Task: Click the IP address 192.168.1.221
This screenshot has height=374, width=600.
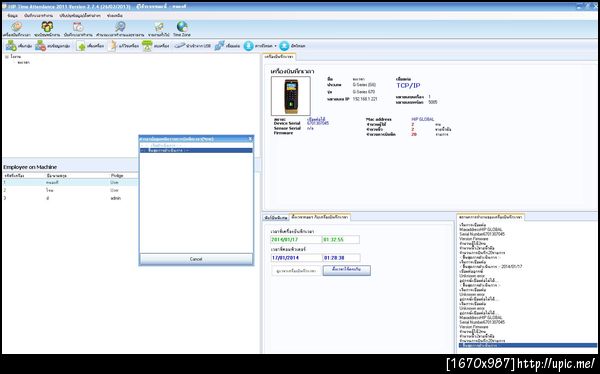Action: [x=365, y=99]
